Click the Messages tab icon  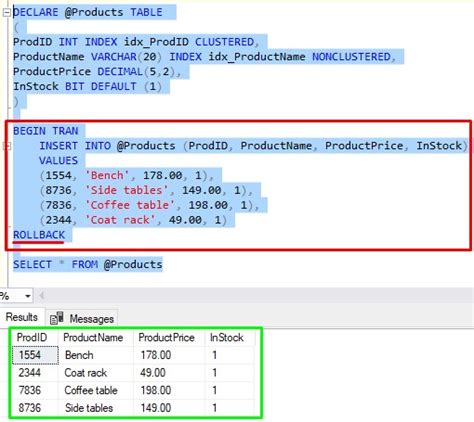(57, 318)
